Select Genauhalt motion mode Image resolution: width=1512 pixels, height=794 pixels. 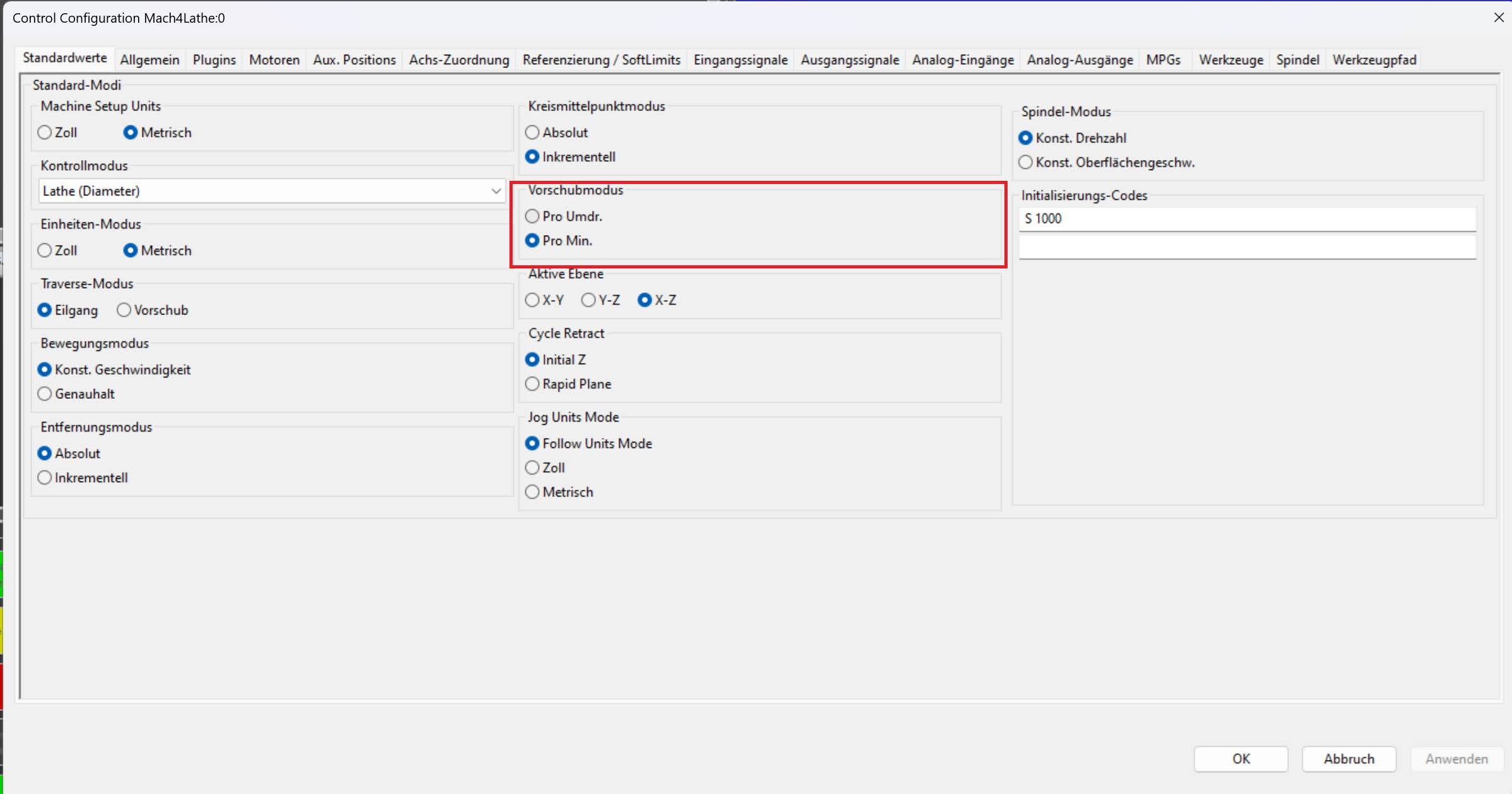(76, 394)
